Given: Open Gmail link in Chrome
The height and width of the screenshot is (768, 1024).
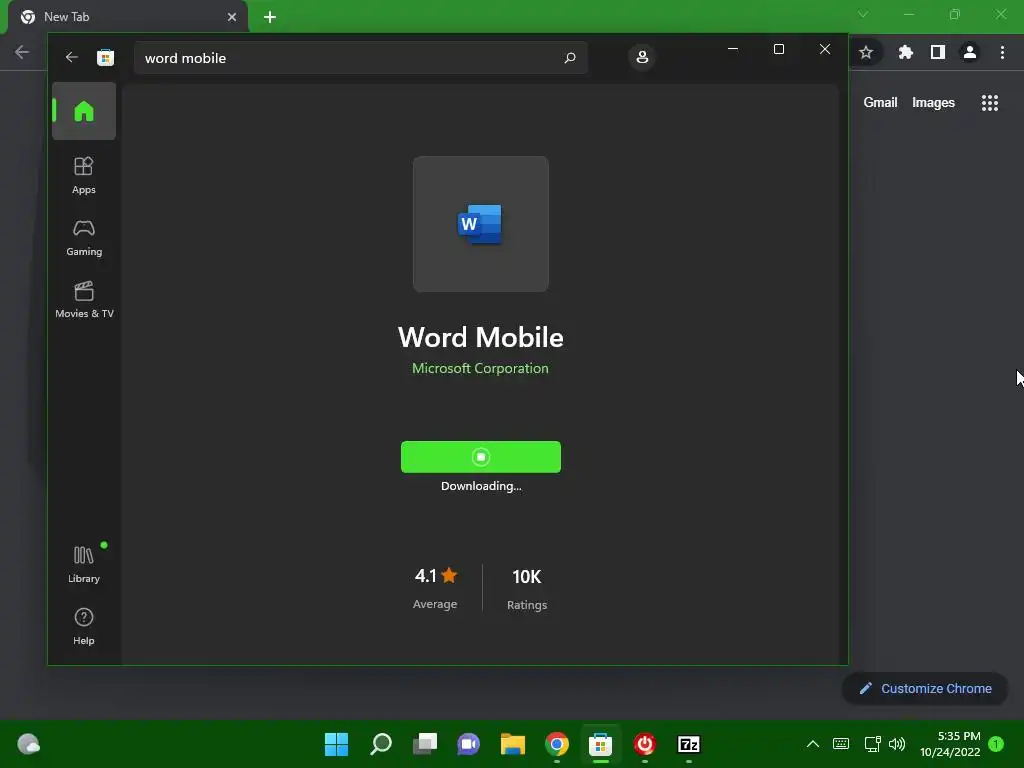Looking at the screenshot, I should [880, 103].
